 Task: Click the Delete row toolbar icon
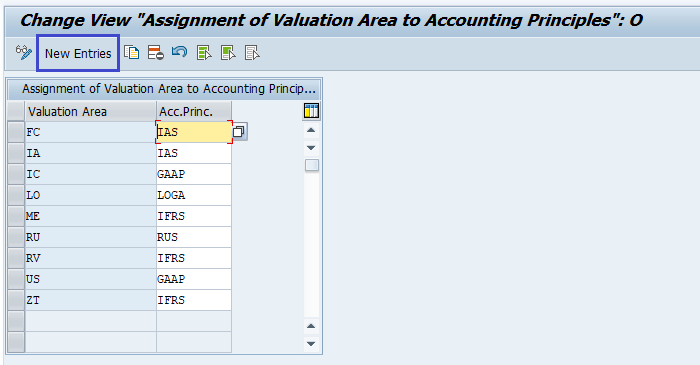(x=156, y=53)
